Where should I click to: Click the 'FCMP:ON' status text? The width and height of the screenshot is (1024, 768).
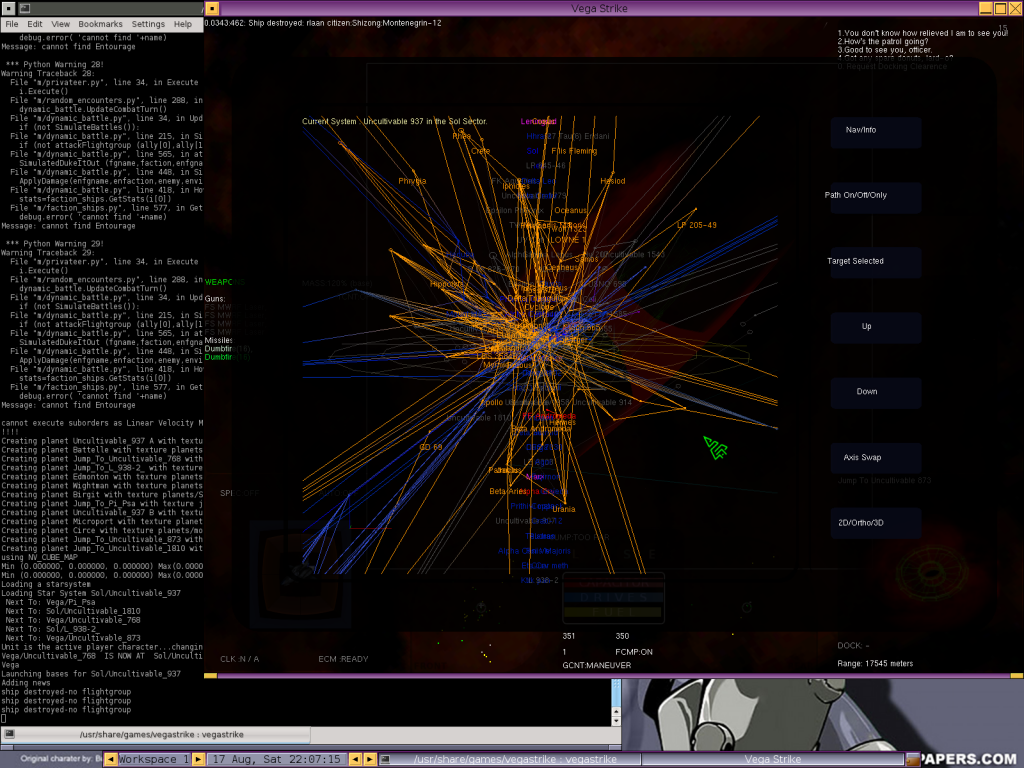coord(633,652)
